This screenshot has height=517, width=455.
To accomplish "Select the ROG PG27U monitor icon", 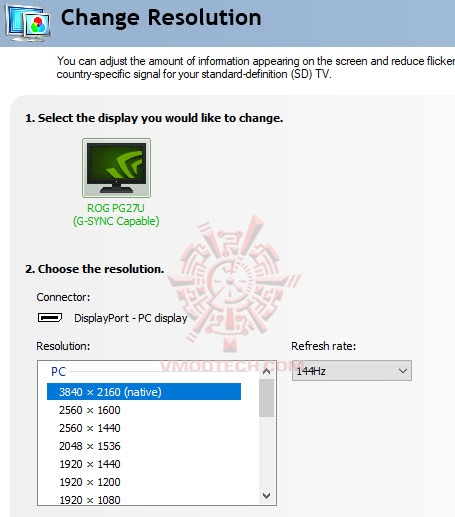I will pos(116,168).
